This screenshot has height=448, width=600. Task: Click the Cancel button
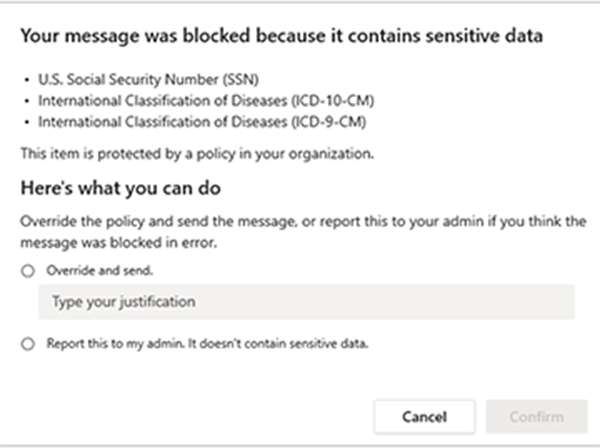[424, 417]
